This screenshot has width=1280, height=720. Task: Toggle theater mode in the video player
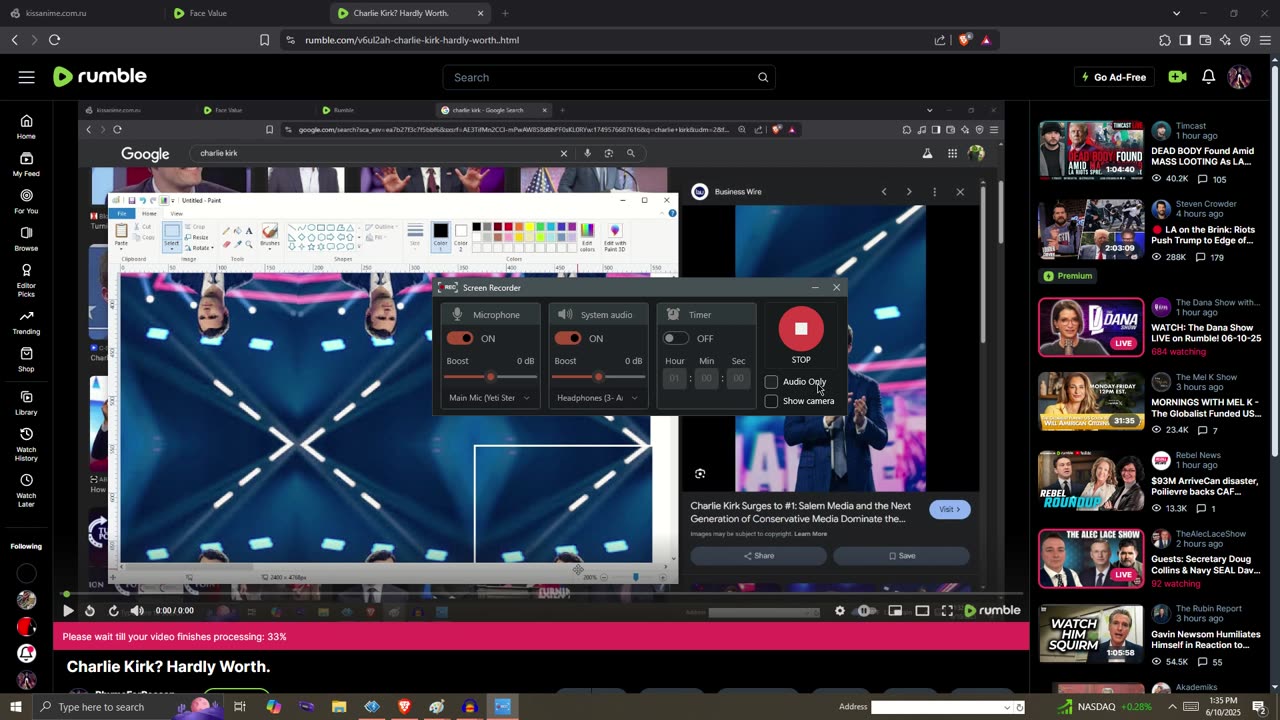pyautogui.click(x=922, y=611)
